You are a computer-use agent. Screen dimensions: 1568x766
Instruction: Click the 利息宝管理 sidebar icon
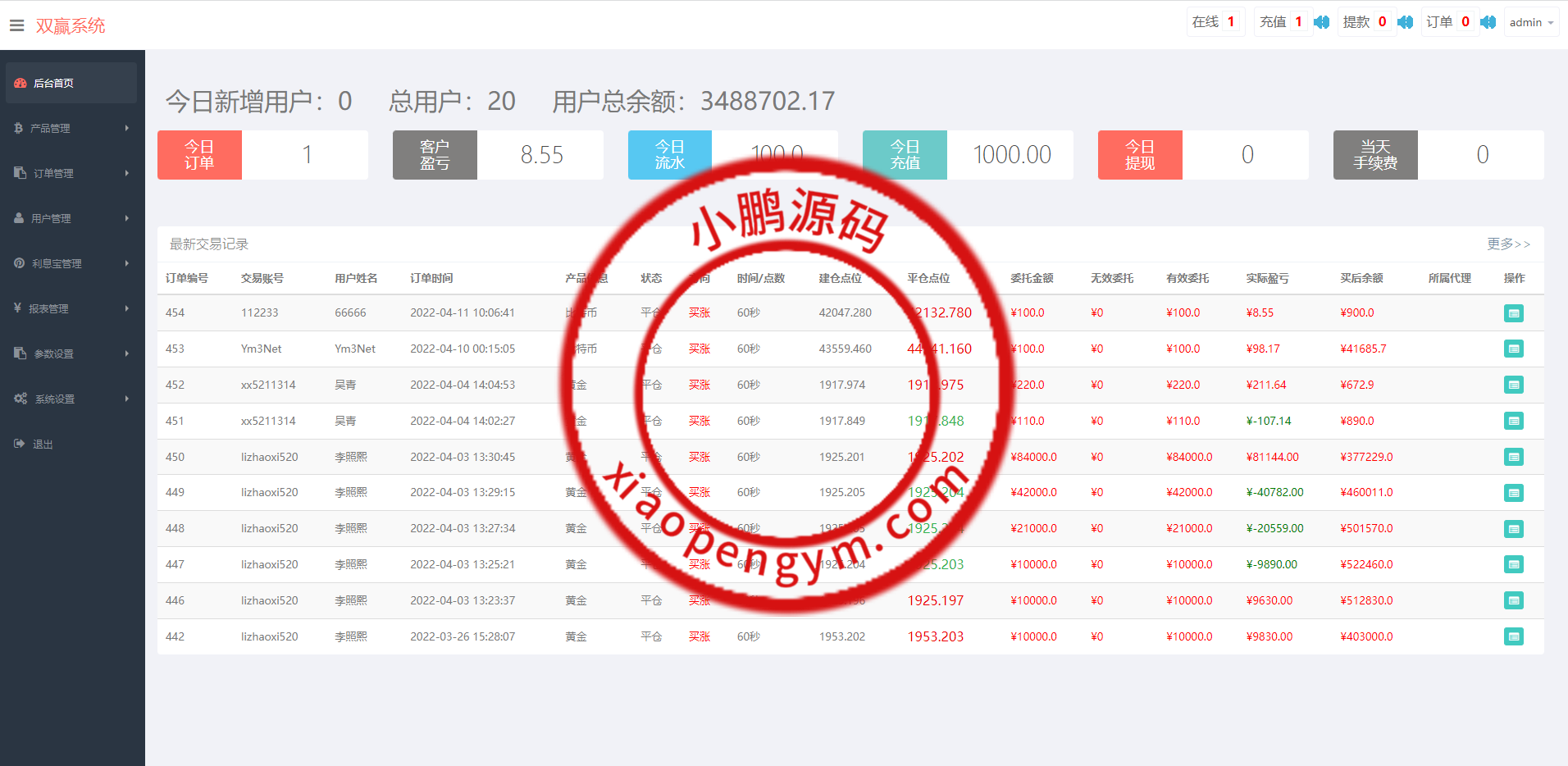(20, 263)
